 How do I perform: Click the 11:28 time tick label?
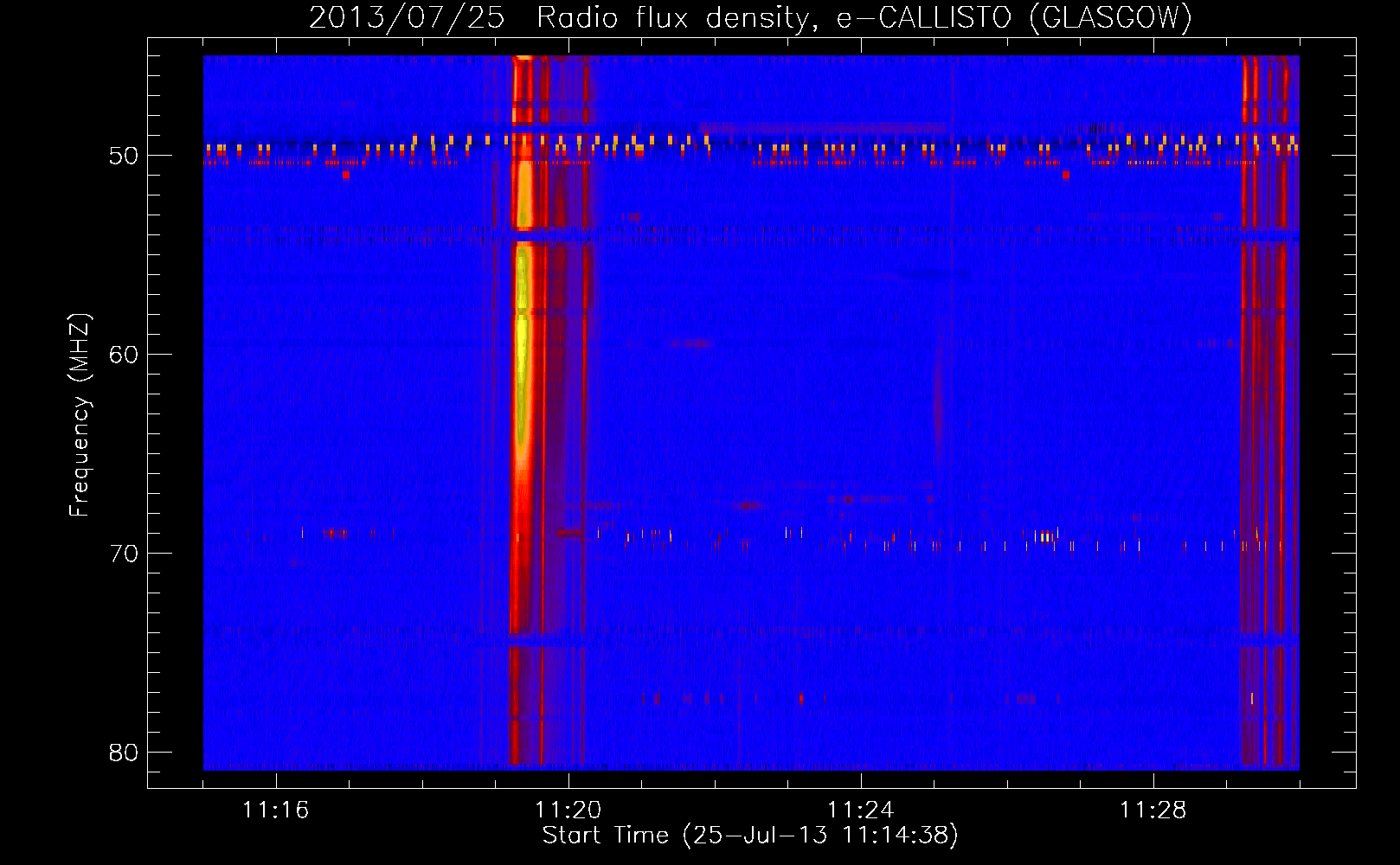[x=1153, y=810]
